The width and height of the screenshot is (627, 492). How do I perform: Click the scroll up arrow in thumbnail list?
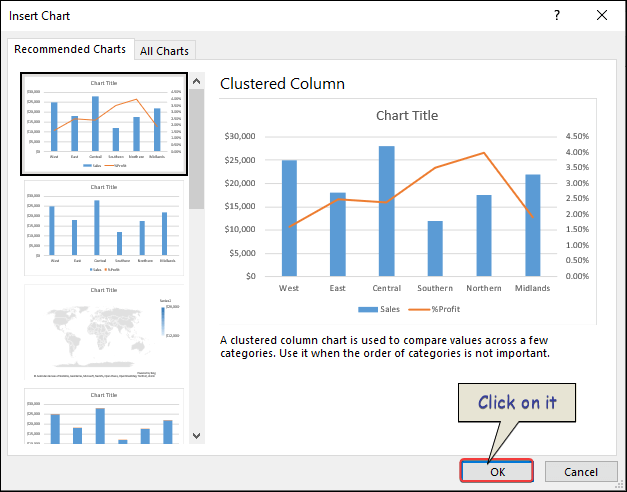pos(196,81)
